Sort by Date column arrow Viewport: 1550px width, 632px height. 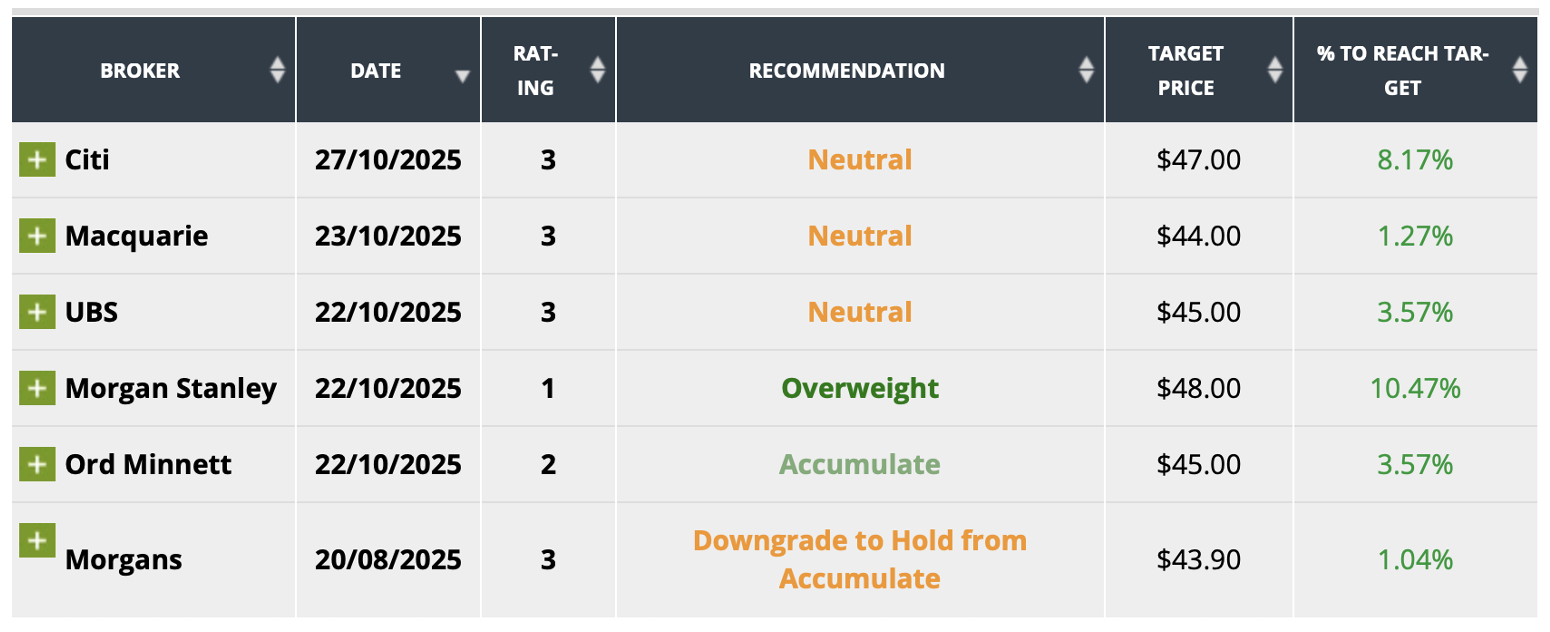coord(462,75)
